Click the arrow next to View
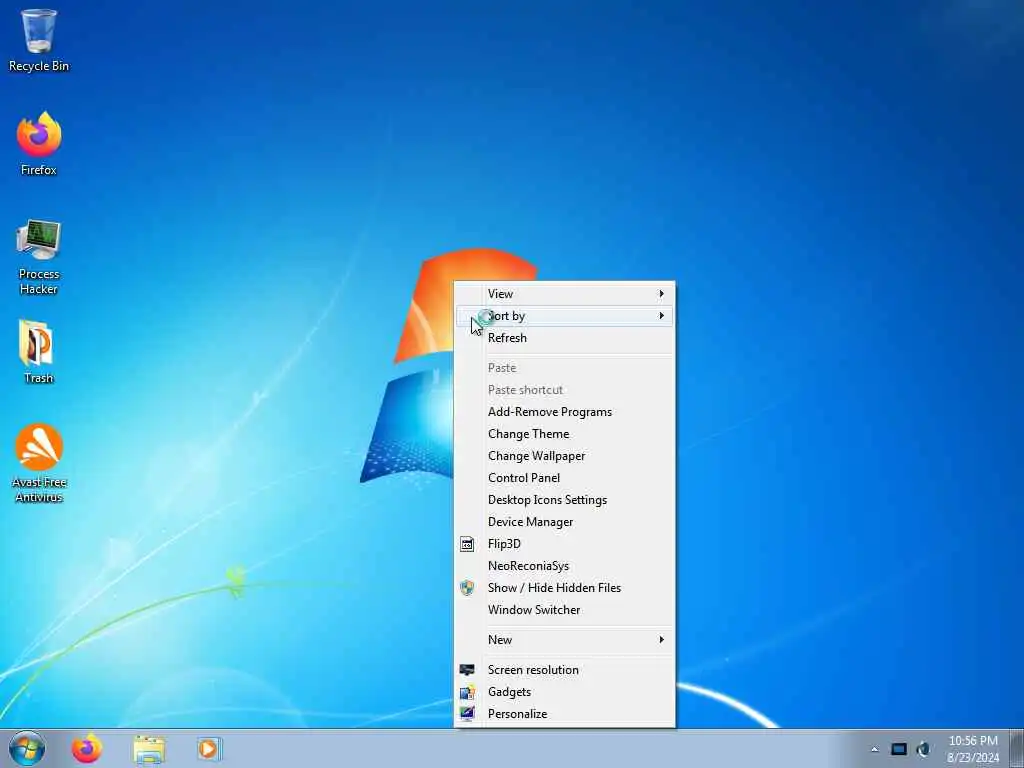The image size is (1024, 768). pyautogui.click(x=662, y=294)
